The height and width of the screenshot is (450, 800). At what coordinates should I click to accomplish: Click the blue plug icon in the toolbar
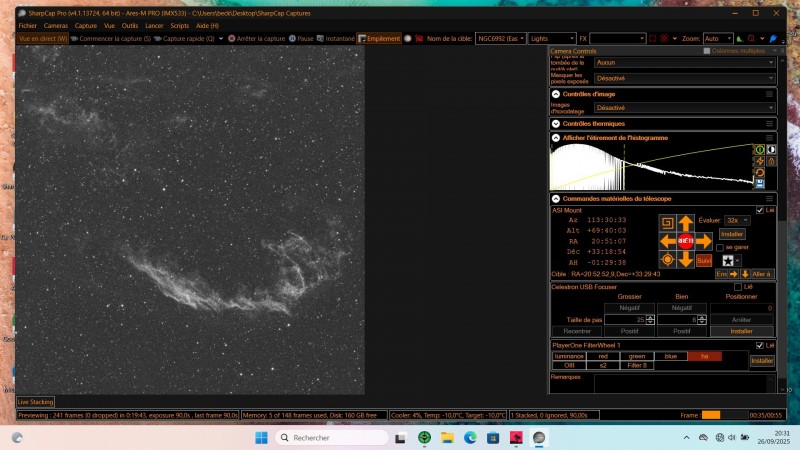coord(773,39)
